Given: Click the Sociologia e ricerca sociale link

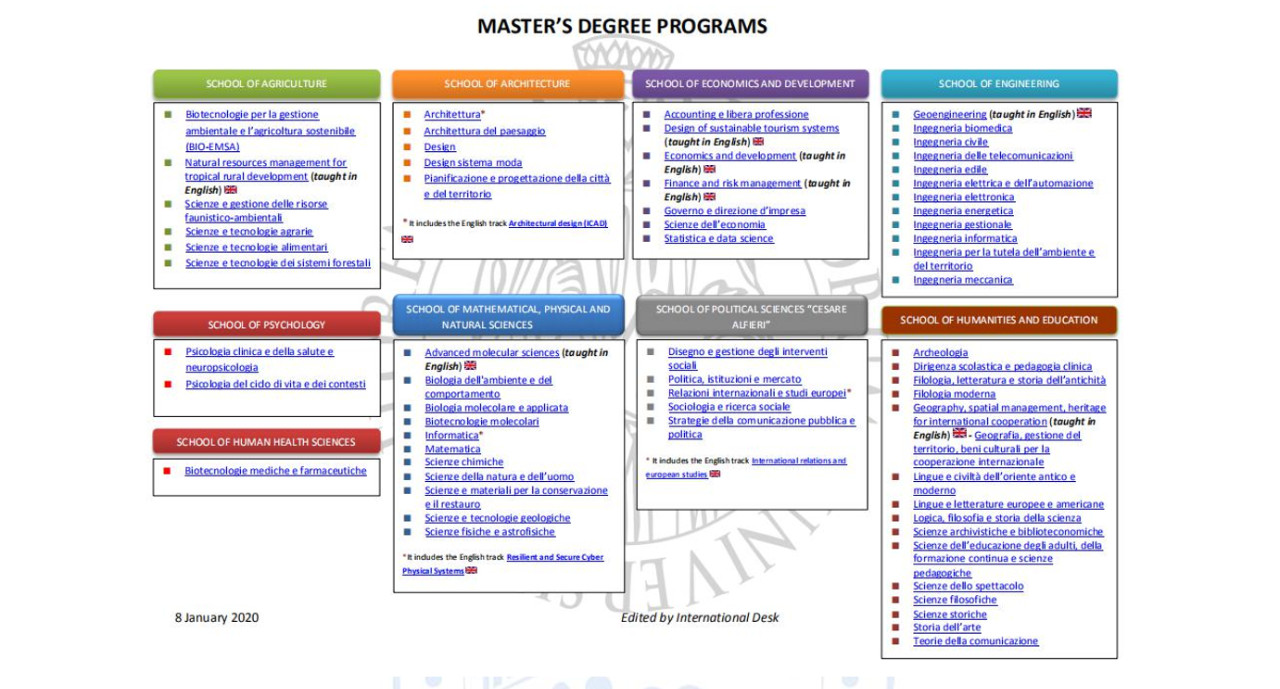Looking at the screenshot, I should click(728, 407).
